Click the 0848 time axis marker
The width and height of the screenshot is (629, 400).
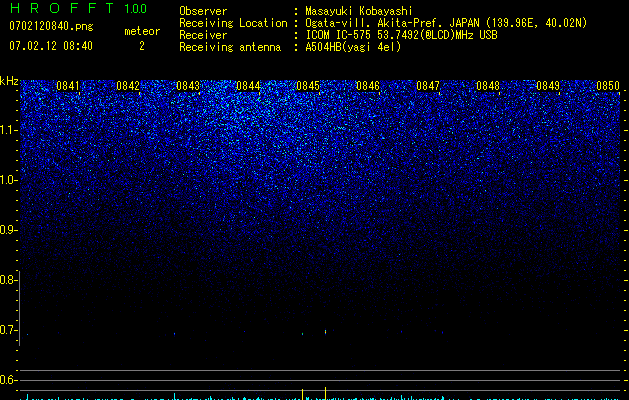488,86
